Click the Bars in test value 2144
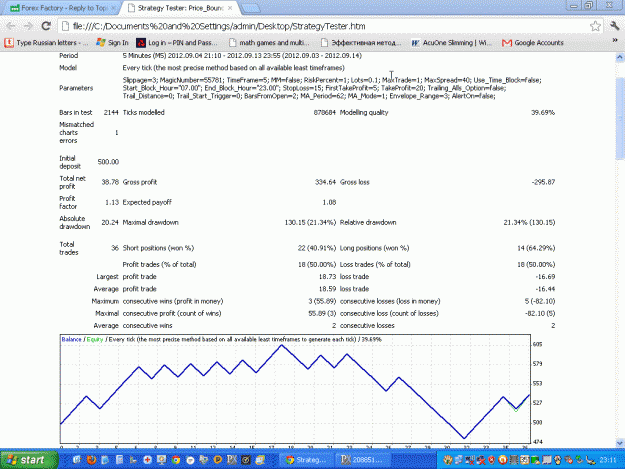625x469 pixels. pos(111,113)
